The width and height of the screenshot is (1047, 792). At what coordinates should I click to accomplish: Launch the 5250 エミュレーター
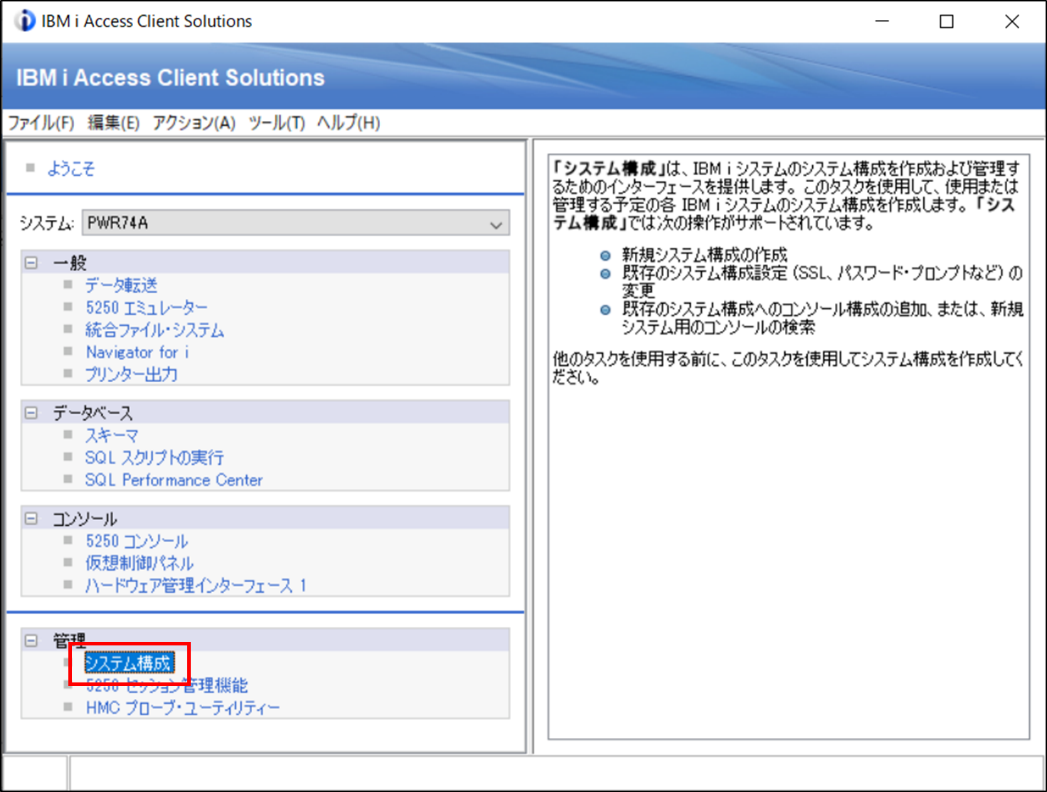tap(146, 308)
